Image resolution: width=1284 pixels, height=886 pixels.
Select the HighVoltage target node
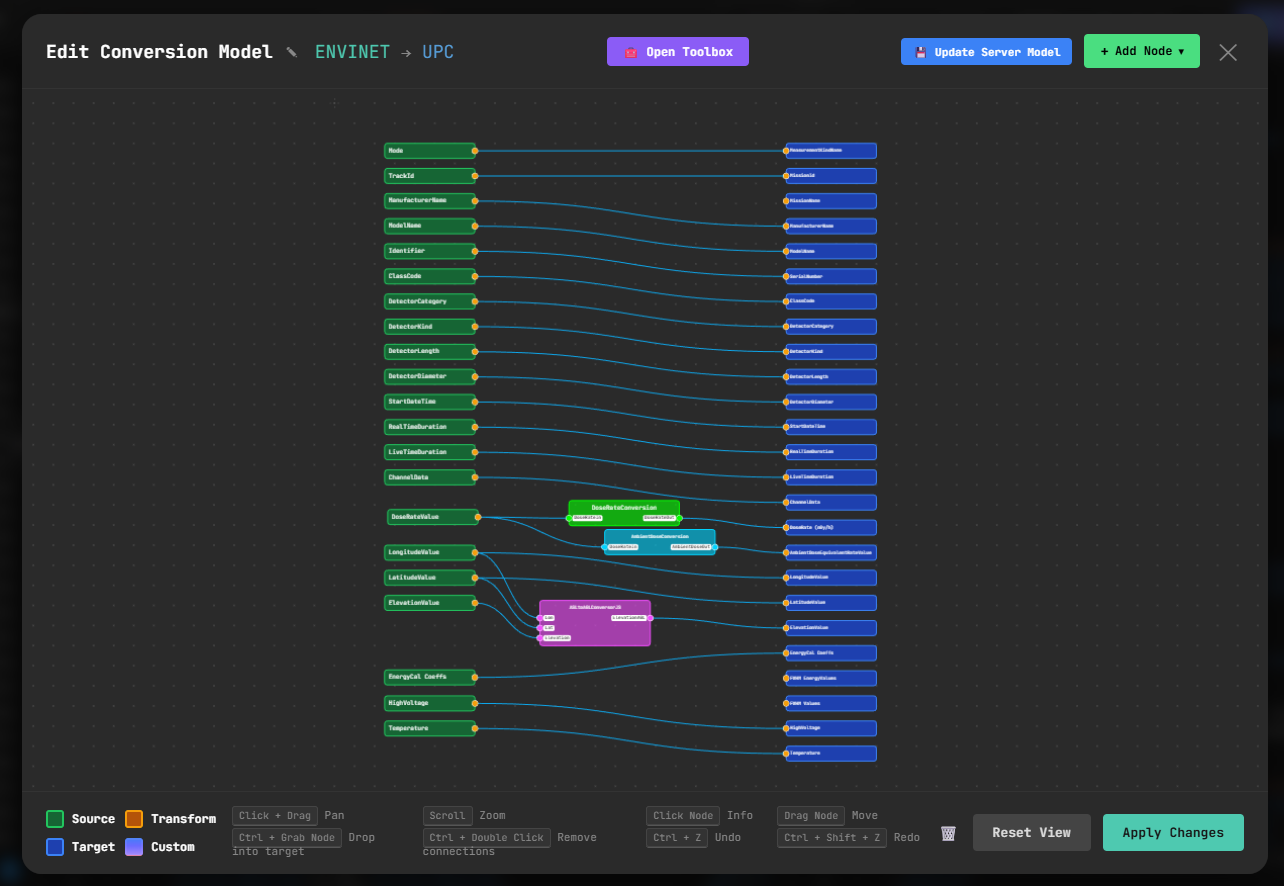(832, 728)
